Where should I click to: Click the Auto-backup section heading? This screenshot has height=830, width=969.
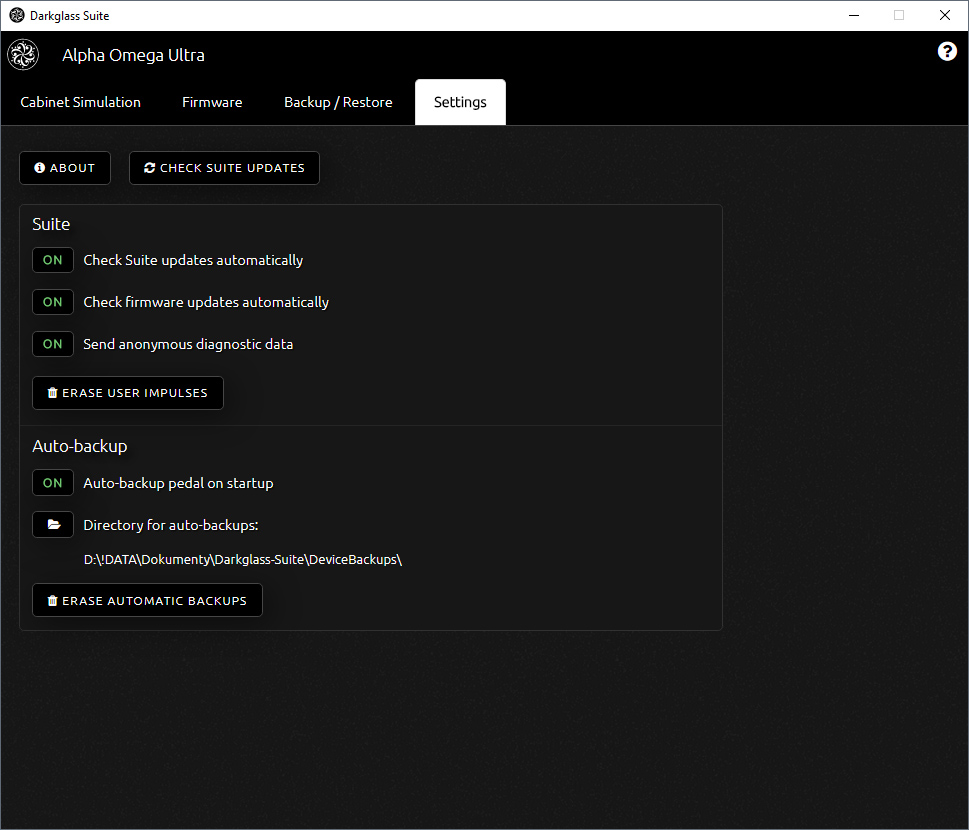tap(80, 446)
